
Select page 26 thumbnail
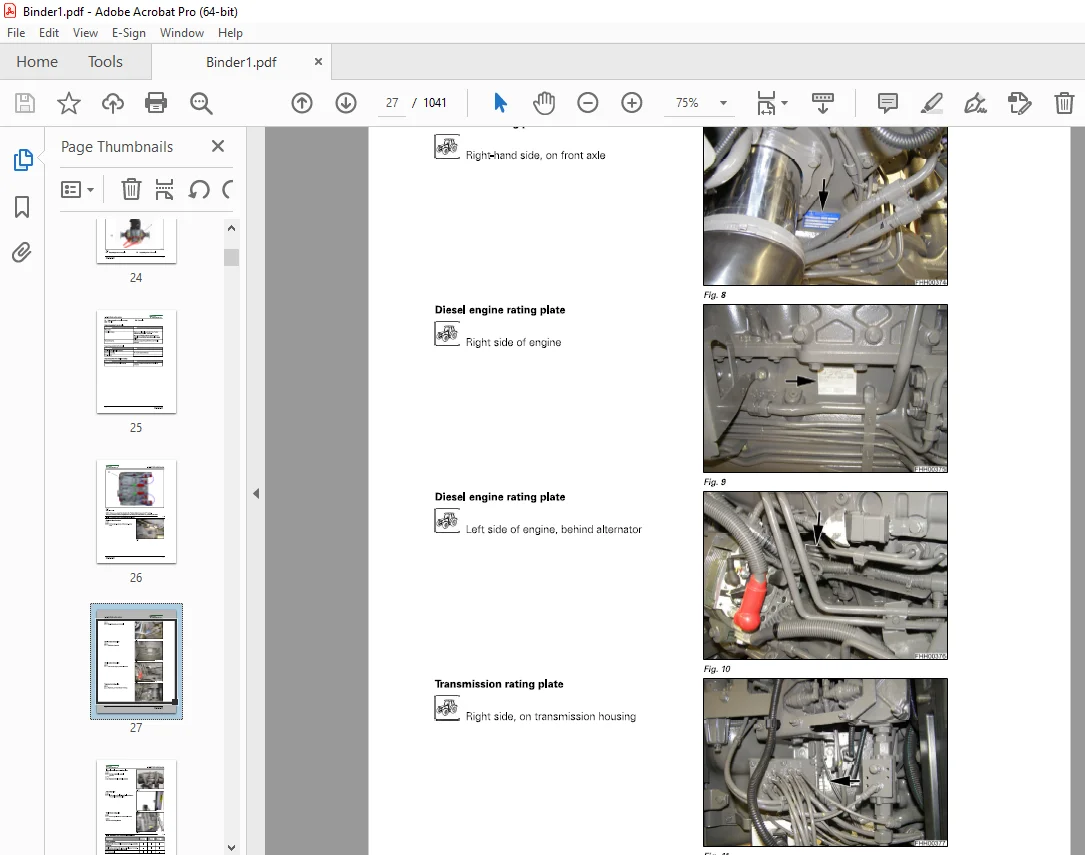pyautogui.click(x=136, y=512)
